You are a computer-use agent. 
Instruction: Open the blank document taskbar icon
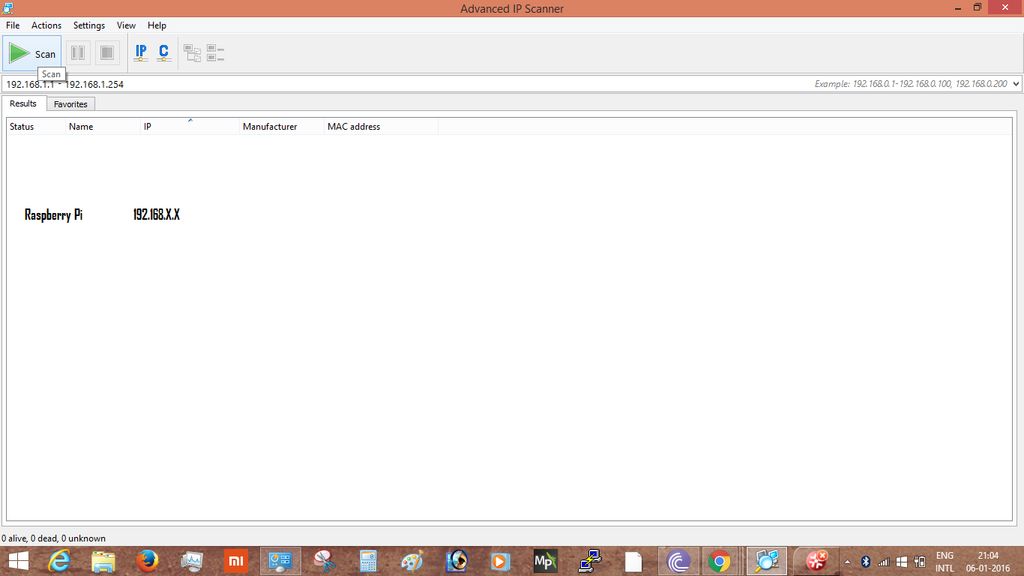point(633,561)
